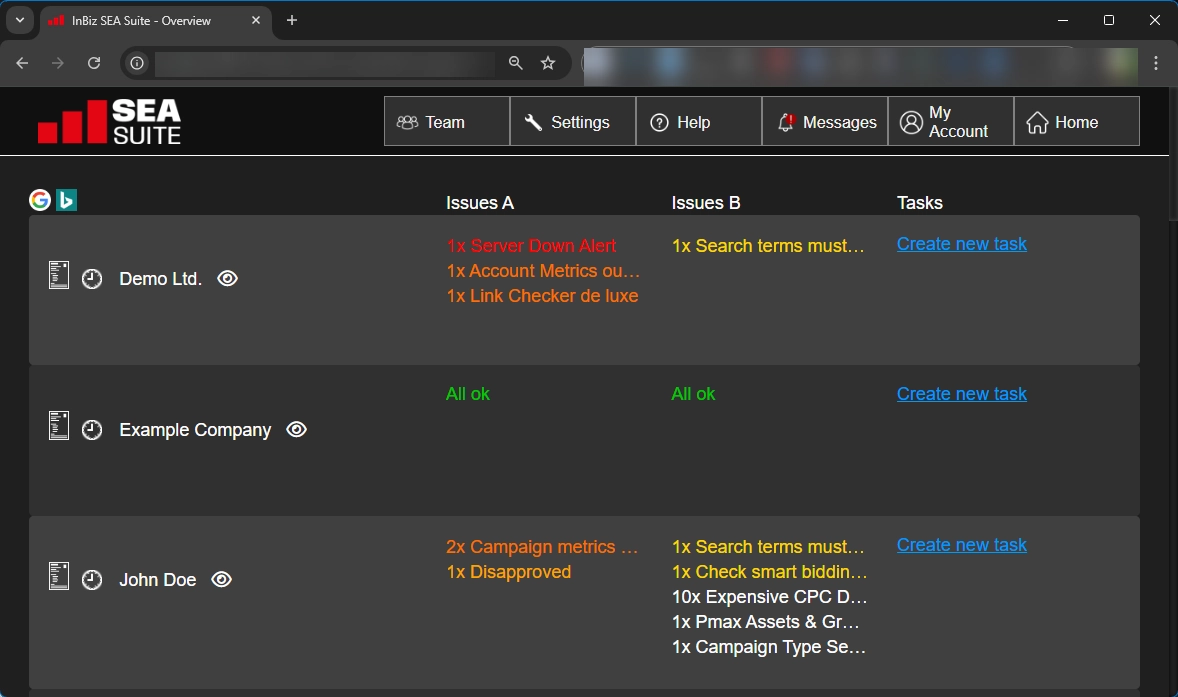Click the SEA Suite logo

(x=108, y=121)
